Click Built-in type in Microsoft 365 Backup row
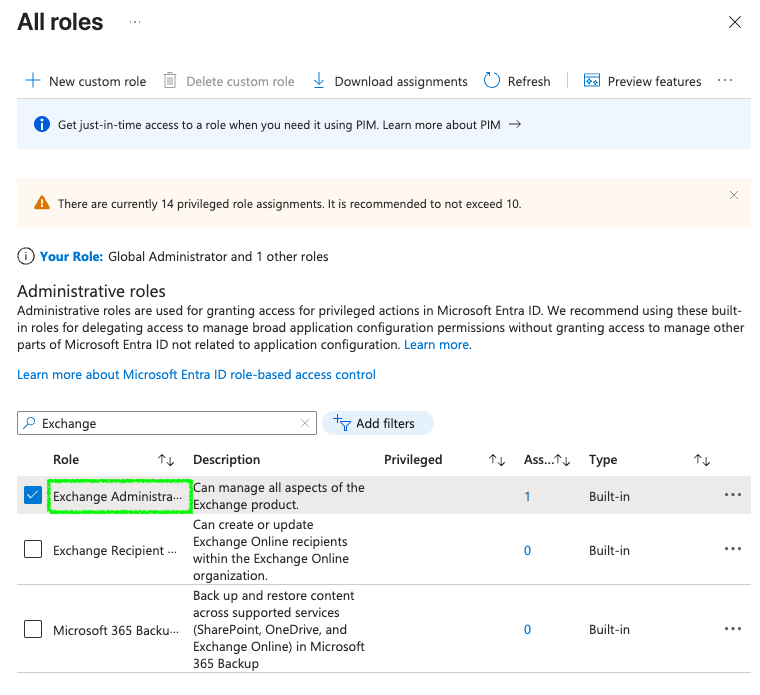Image resolution: width=760 pixels, height=695 pixels. pos(609,630)
